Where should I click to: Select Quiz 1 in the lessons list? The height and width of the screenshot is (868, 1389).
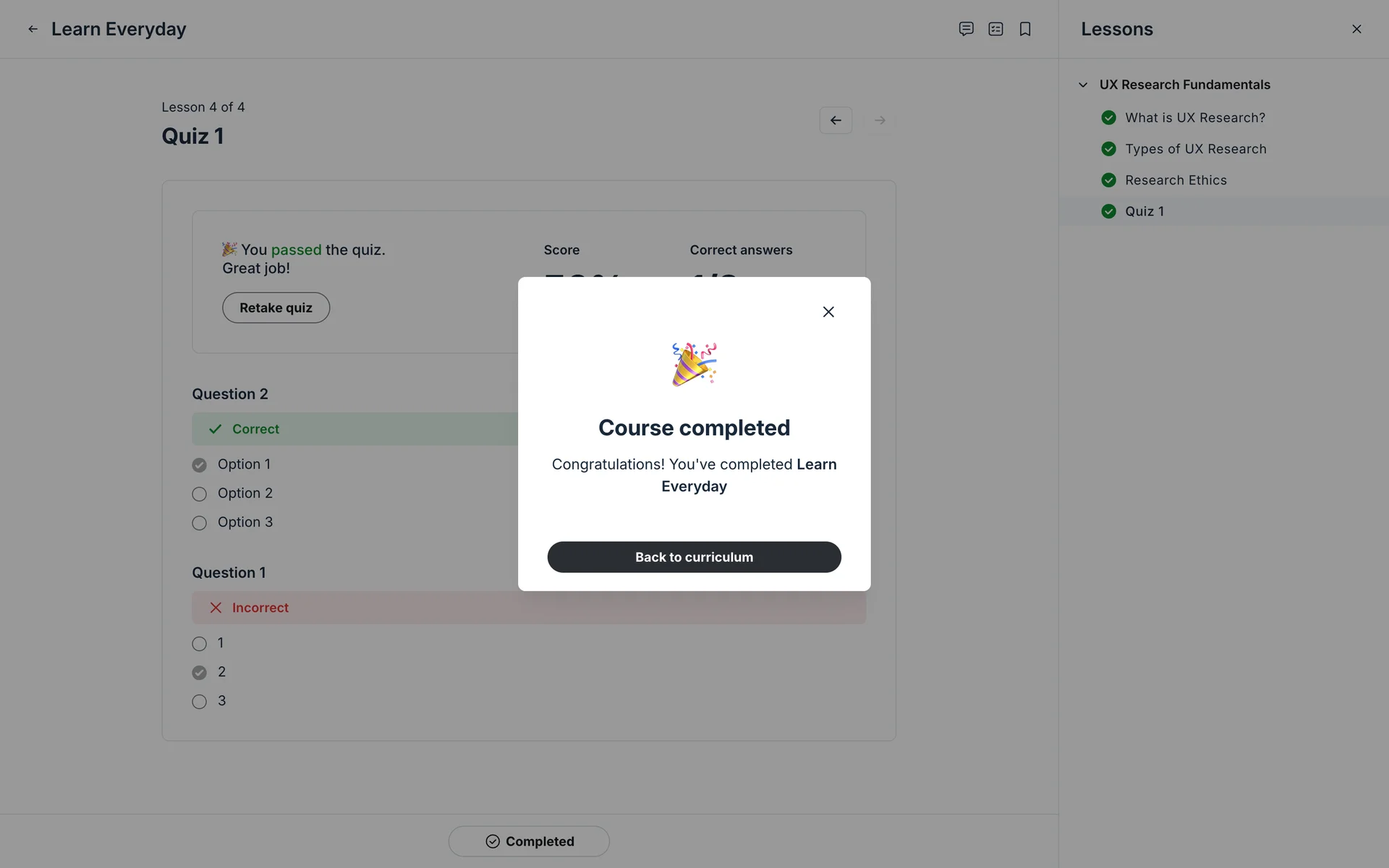[x=1144, y=211]
